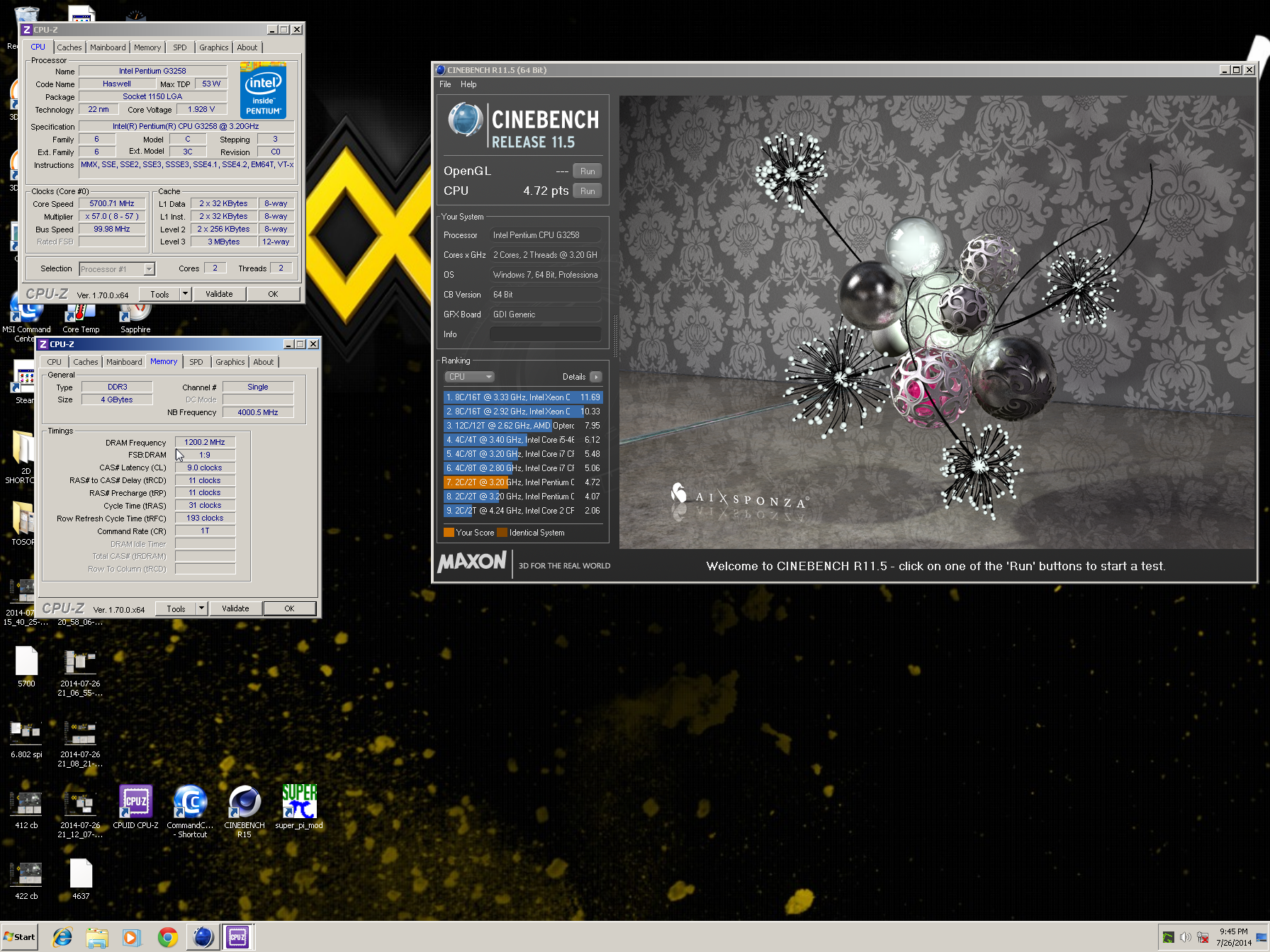Open the file named 4637 on the desktop

tap(81, 878)
